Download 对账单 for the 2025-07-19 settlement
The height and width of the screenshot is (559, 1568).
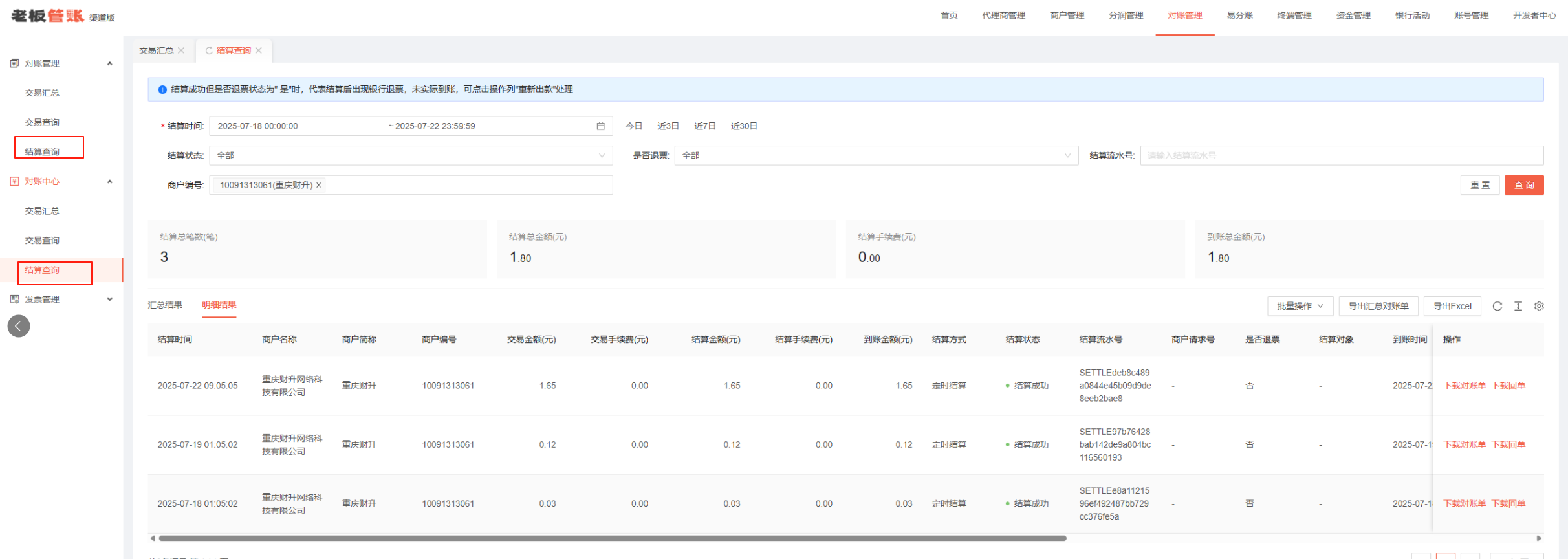1465,444
